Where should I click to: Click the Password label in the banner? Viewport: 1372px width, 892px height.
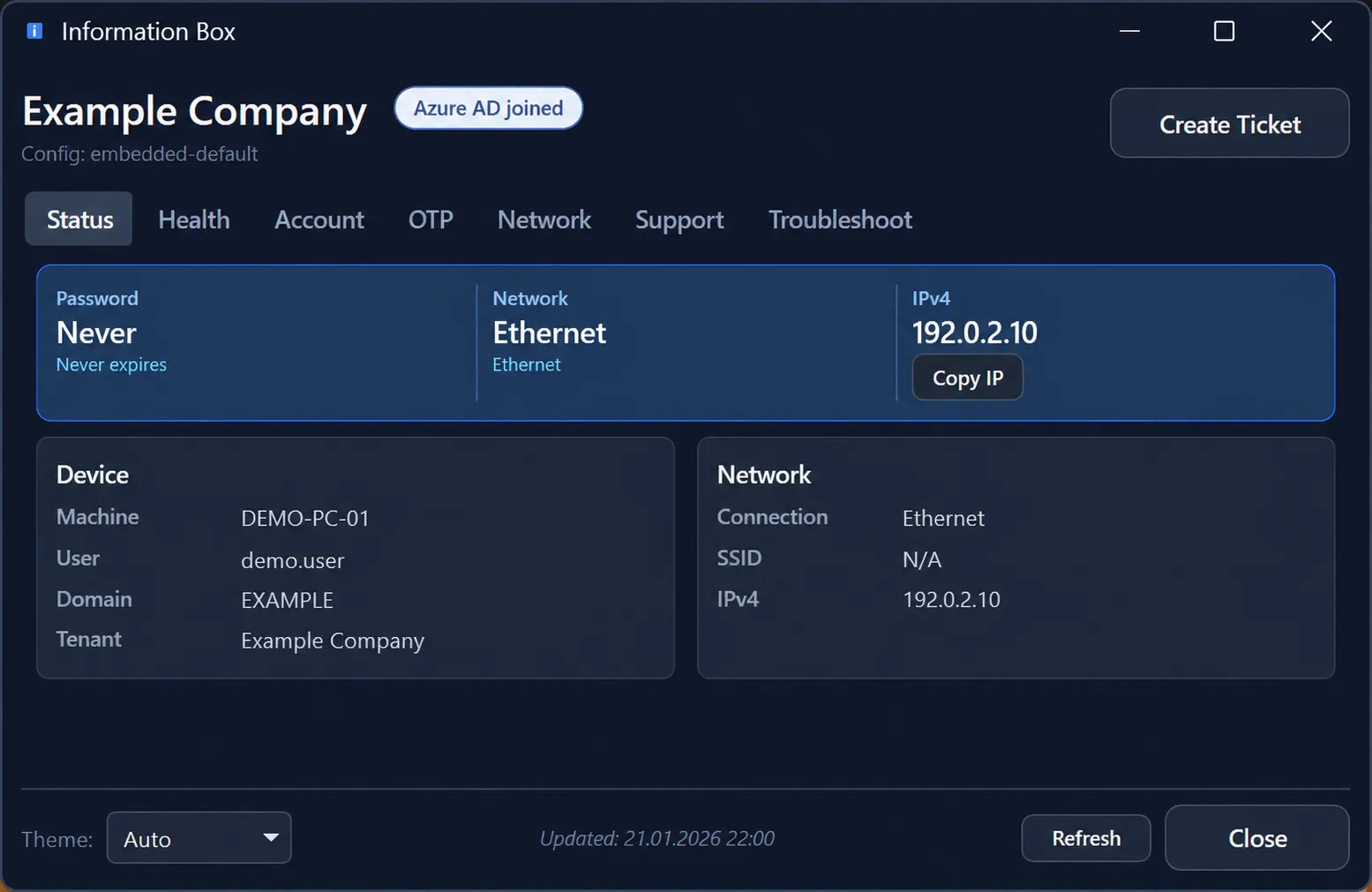(97, 298)
